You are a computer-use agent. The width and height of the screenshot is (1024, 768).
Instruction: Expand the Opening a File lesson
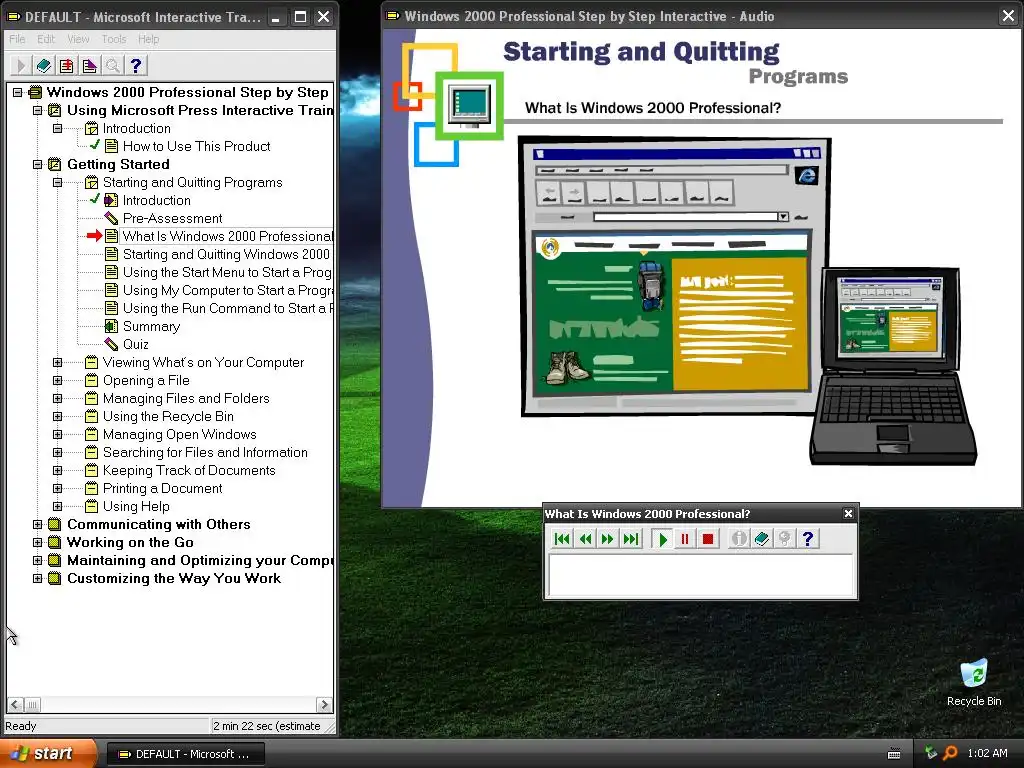[57, 380]
